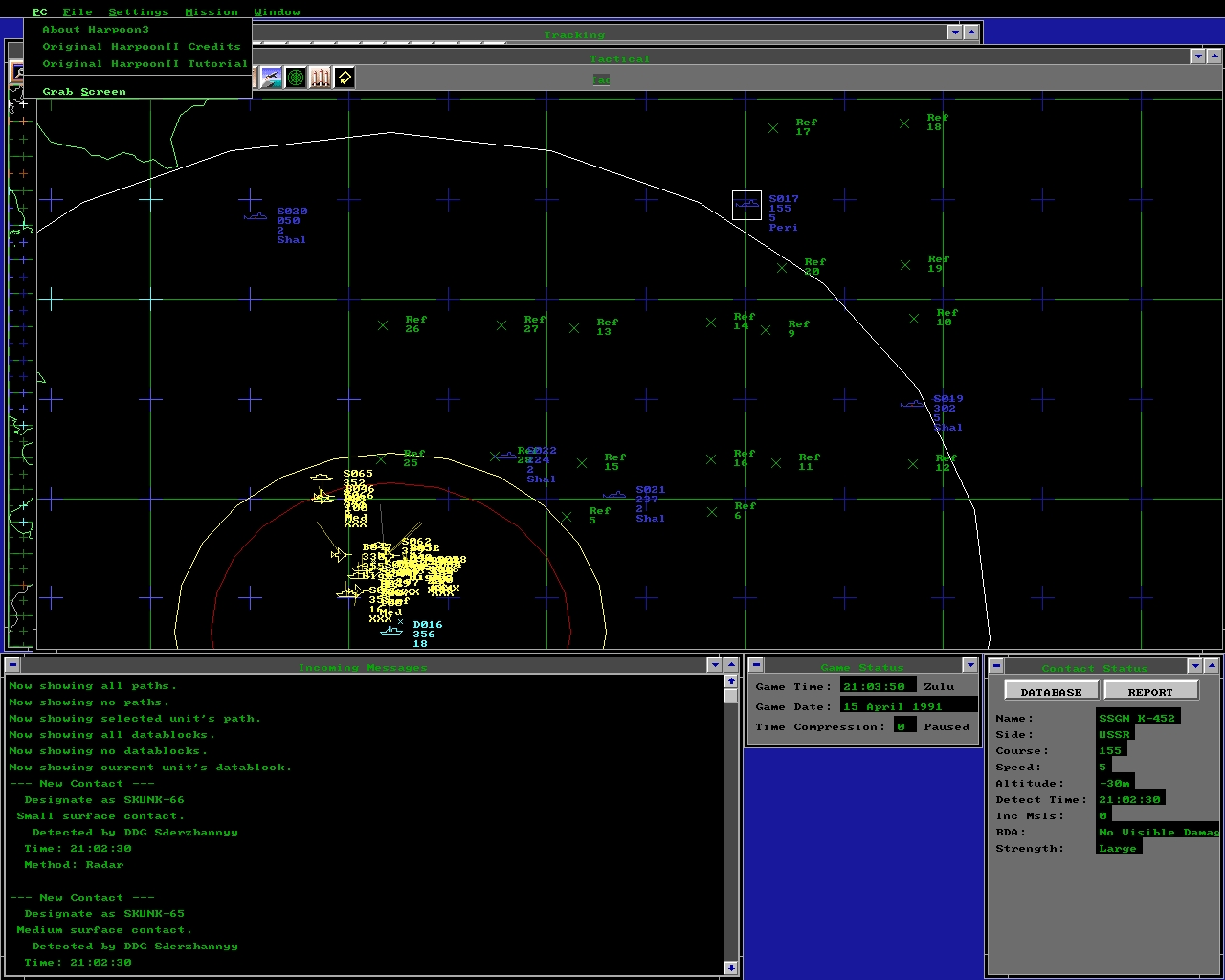Open the Settings menu
Viewport: 1225px width, 980px height.
[139, 11]
